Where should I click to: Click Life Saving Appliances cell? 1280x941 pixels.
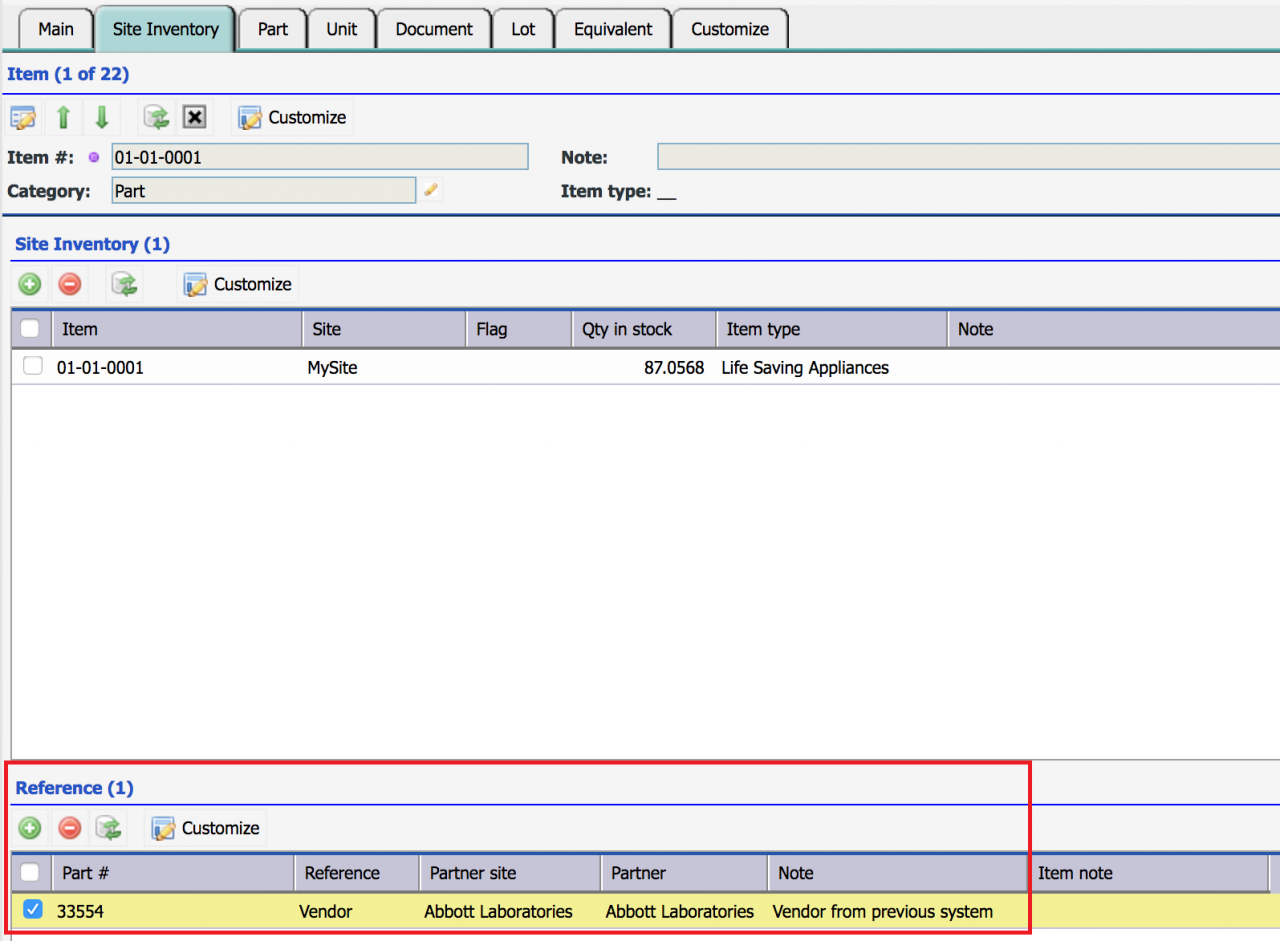[x=805, y=368]
